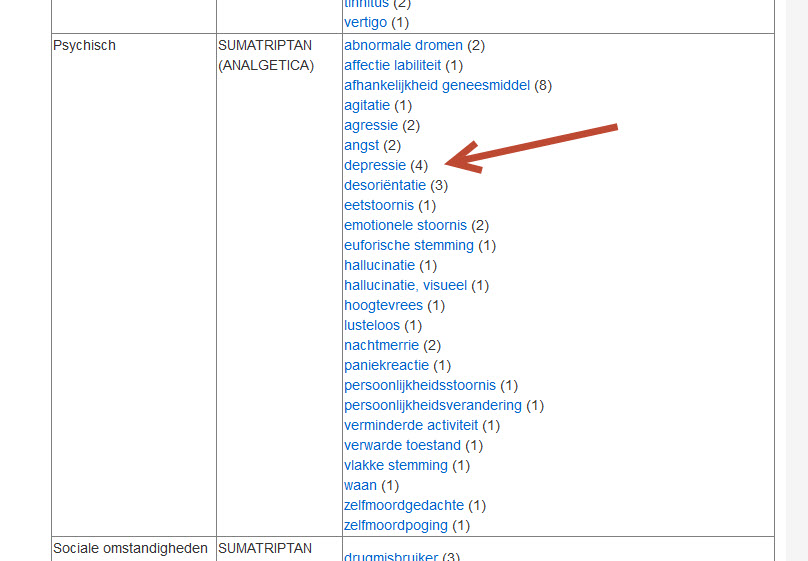The image size is (808, 561).
Task: Select 'emotionele stoornis' link
Action: click(405, 225)
